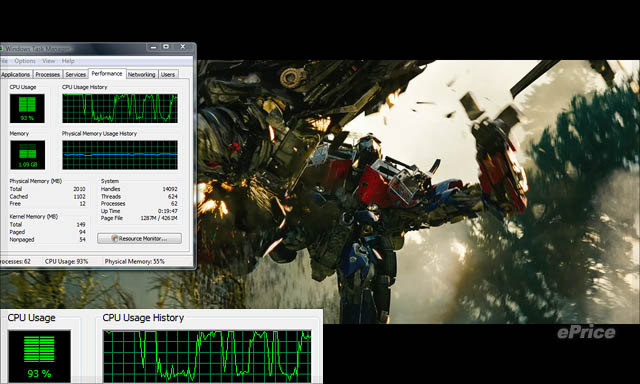The image size is (640, 384).
Task: Open the View menu
Action: click(x=49, y=61)
